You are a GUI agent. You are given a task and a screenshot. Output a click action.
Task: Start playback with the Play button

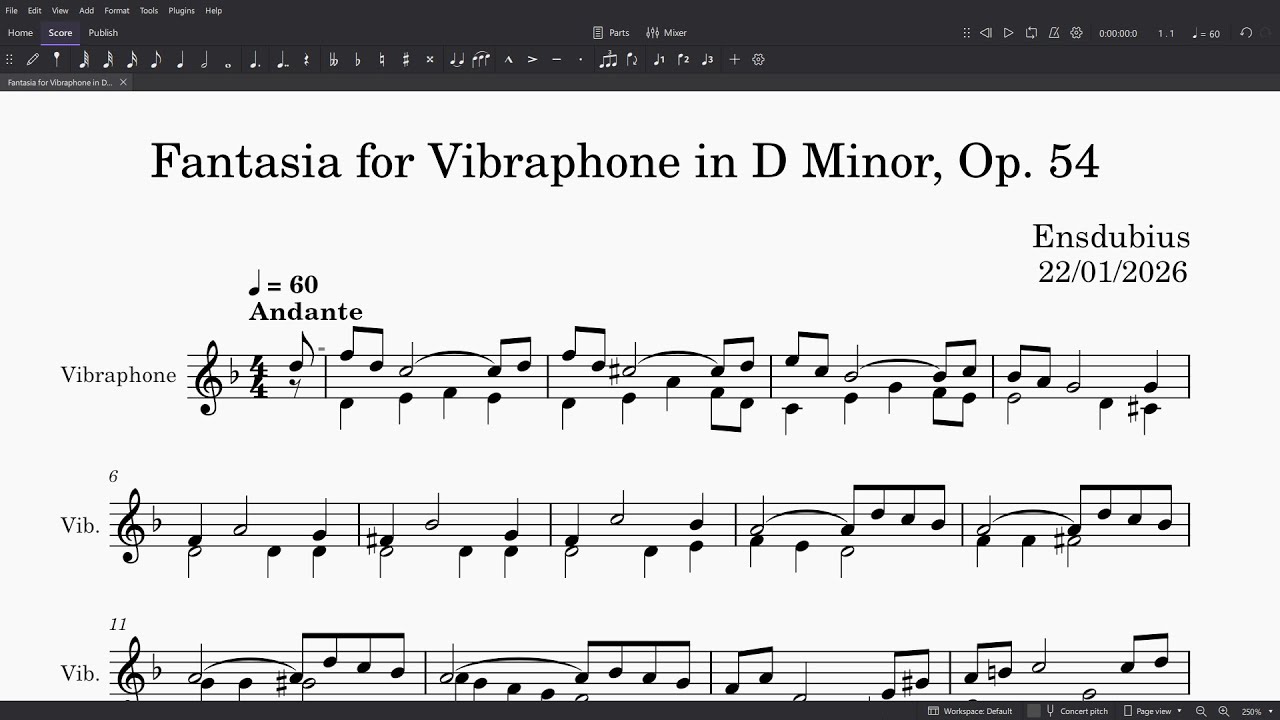(x=1008, y=33)
